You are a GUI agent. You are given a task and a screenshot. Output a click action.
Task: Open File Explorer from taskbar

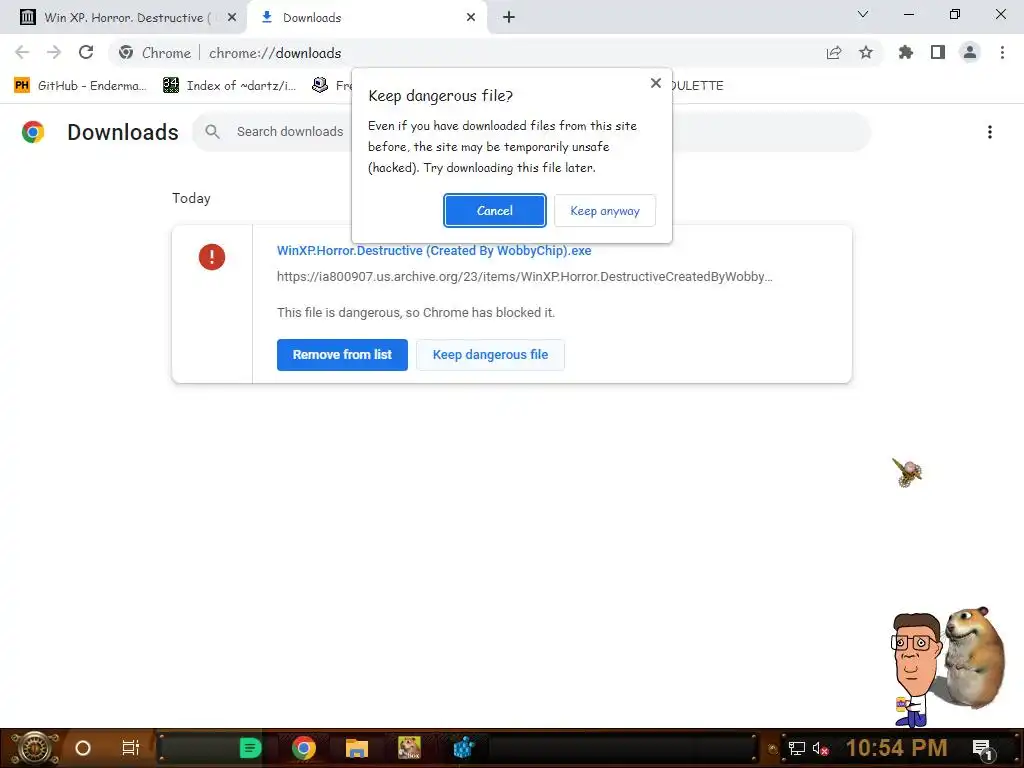coord(357,748)
